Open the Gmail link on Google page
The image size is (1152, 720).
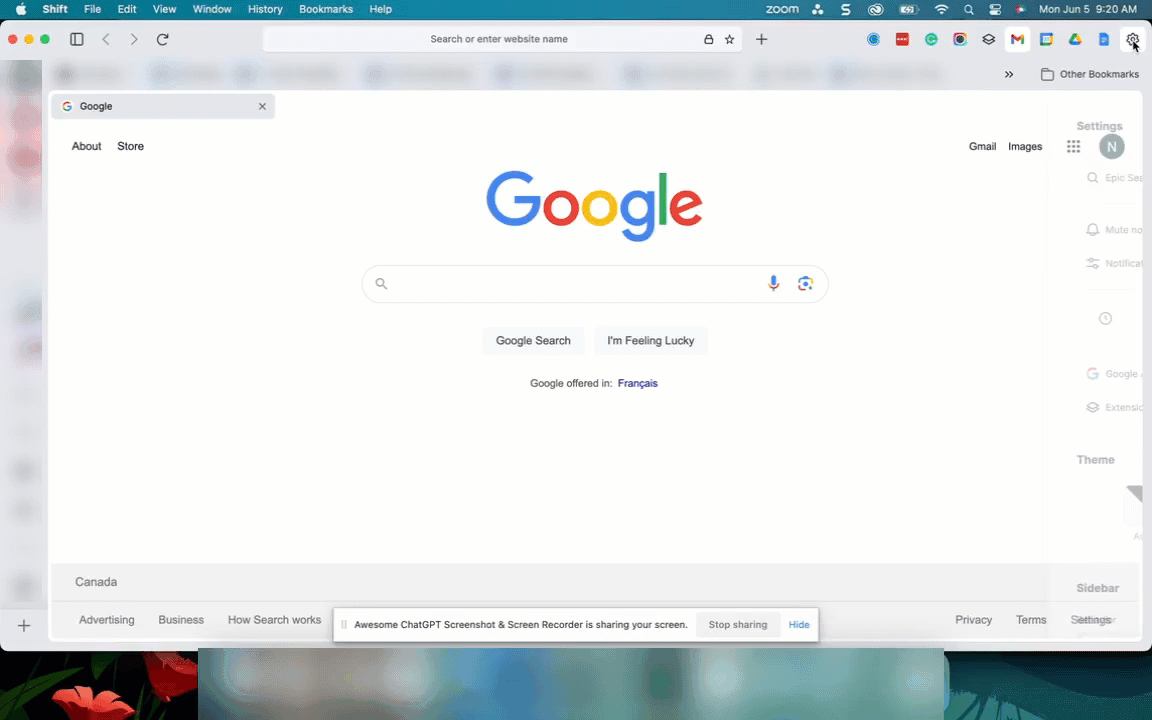(x=982, y=146)
